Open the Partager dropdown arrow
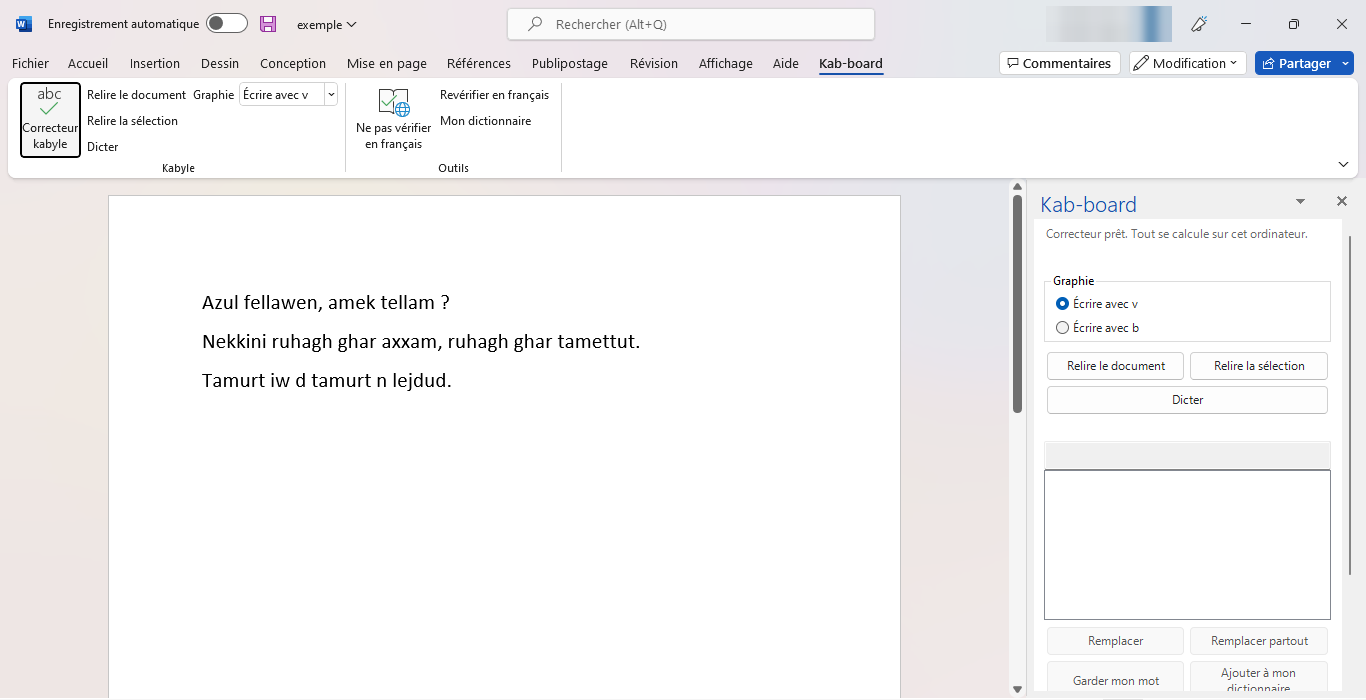 pyautogui.click(x=1346, y=63)
